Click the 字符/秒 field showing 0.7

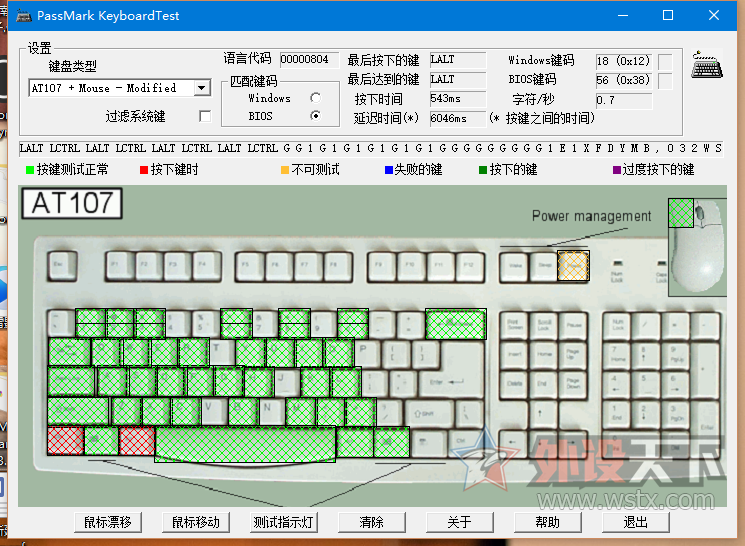623,101
